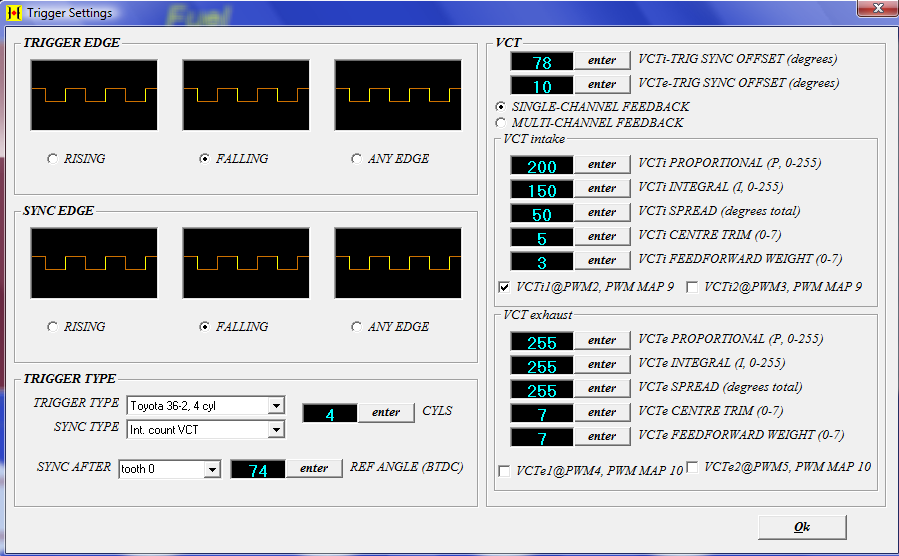Close the Trigger Settings window
The image size is (899, 556).
[x=877, y=8]
